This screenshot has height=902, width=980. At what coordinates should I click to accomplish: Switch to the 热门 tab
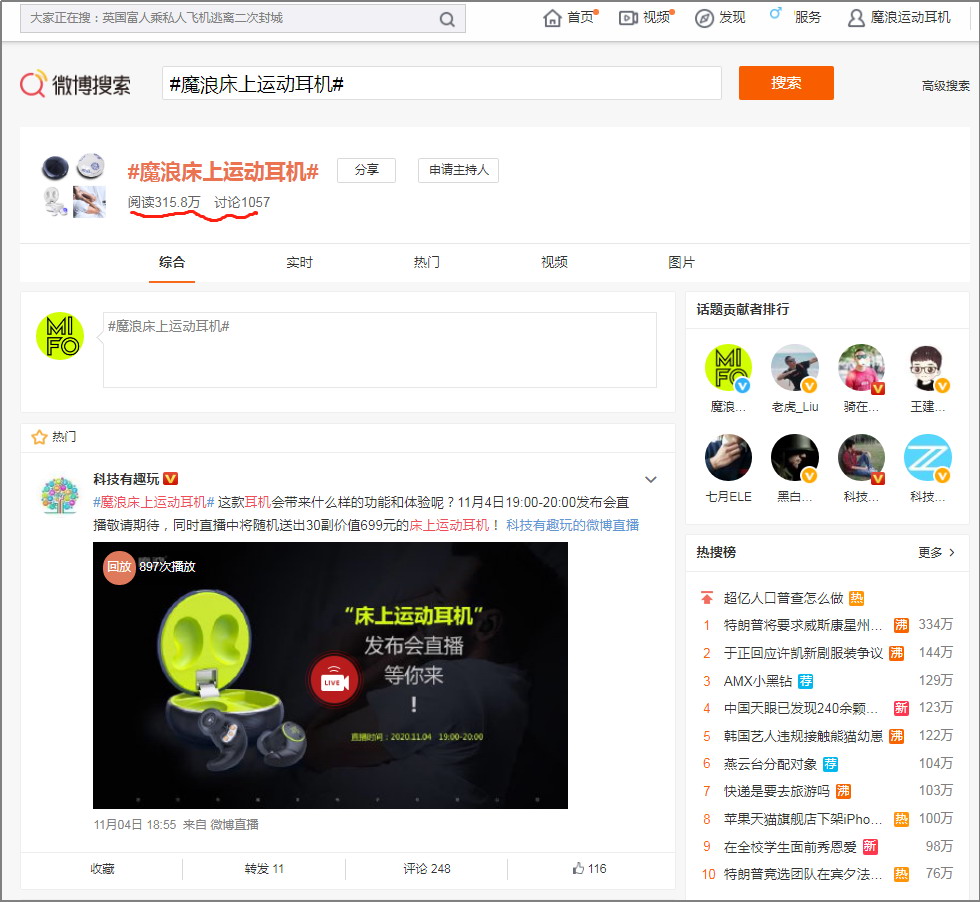point(427,263)
